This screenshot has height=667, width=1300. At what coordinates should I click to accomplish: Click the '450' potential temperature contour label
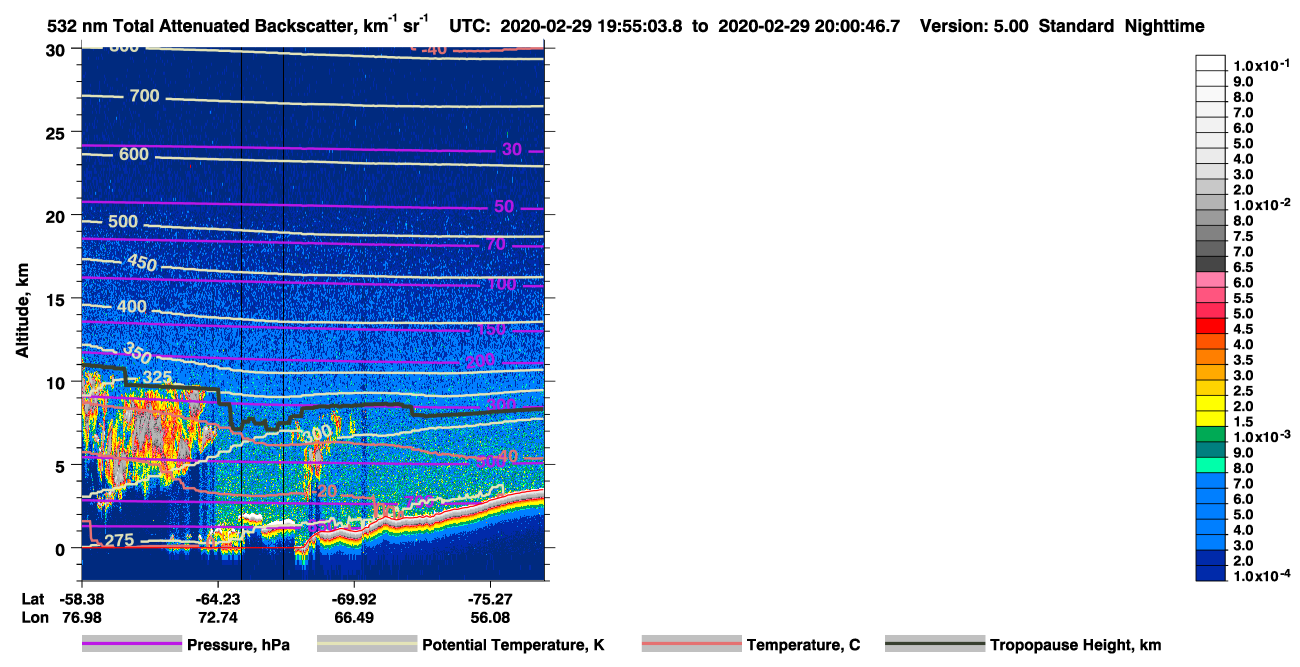click(140, 263)
